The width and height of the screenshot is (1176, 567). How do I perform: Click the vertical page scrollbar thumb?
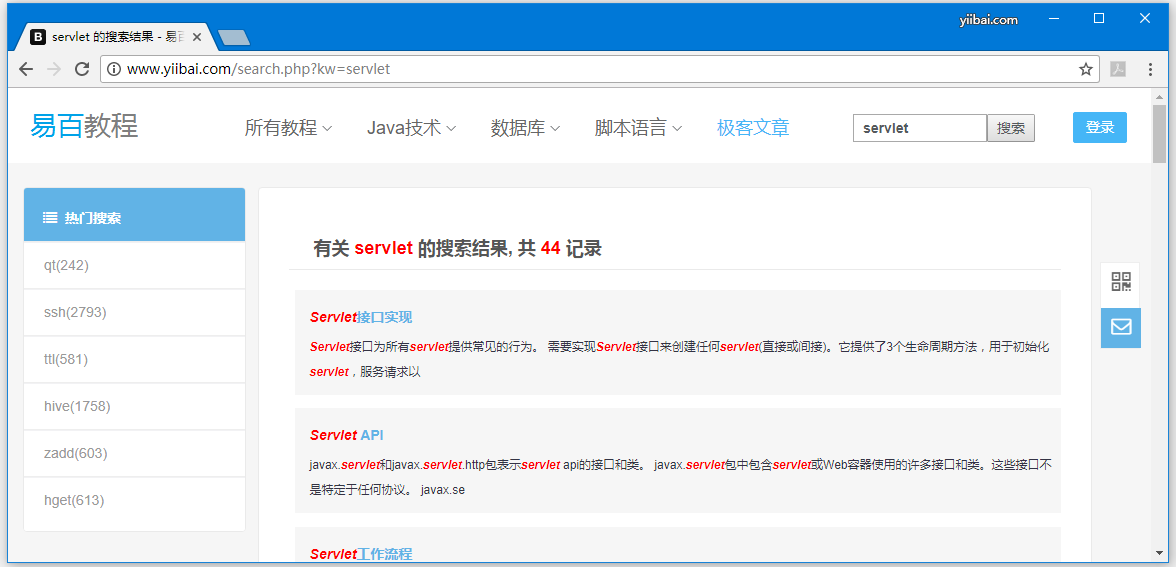[x=1159, y=135]
